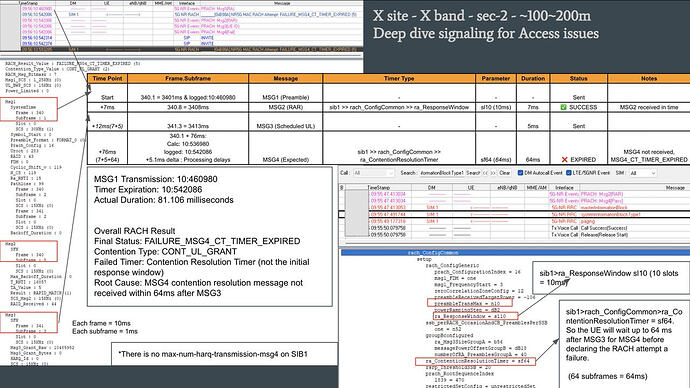
Task: Select the masterInformationBlock row
Action: click(514, 207)
